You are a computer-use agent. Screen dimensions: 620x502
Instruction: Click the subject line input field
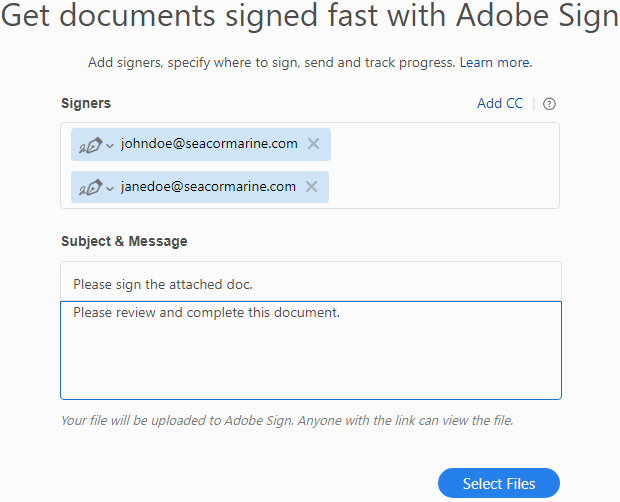pos(310,284)
